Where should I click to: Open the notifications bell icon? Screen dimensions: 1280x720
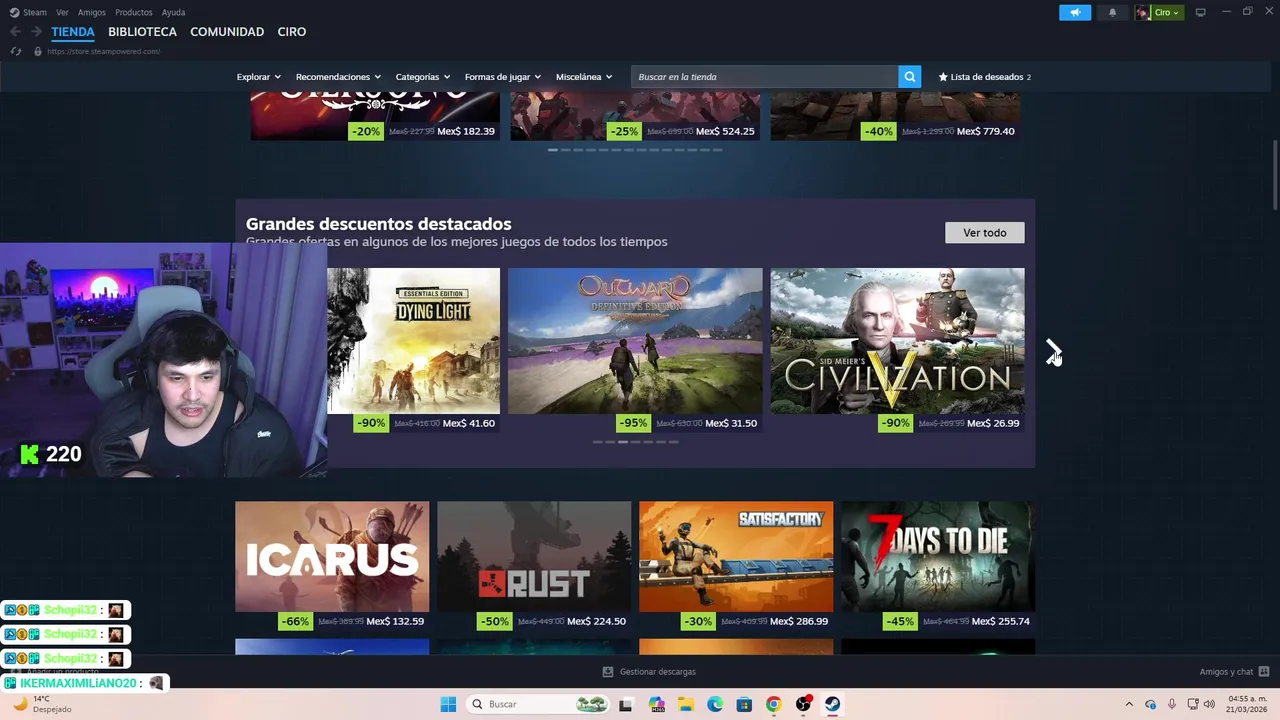[1112, 12]
